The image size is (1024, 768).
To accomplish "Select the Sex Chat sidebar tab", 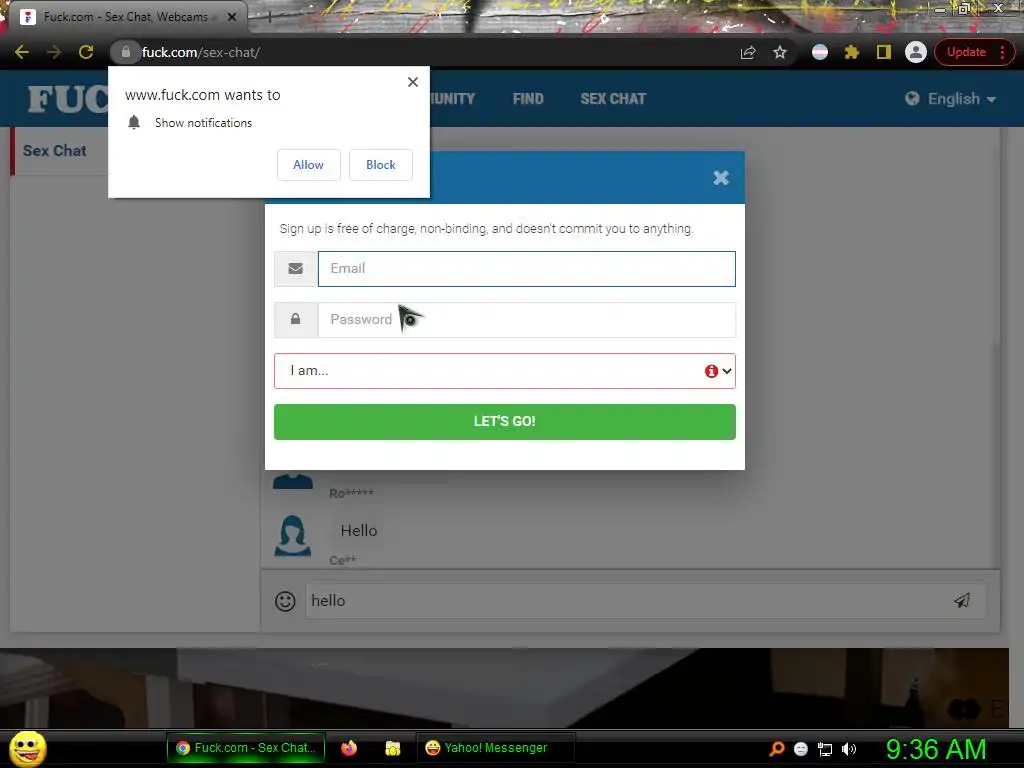I will pos(55,151).
